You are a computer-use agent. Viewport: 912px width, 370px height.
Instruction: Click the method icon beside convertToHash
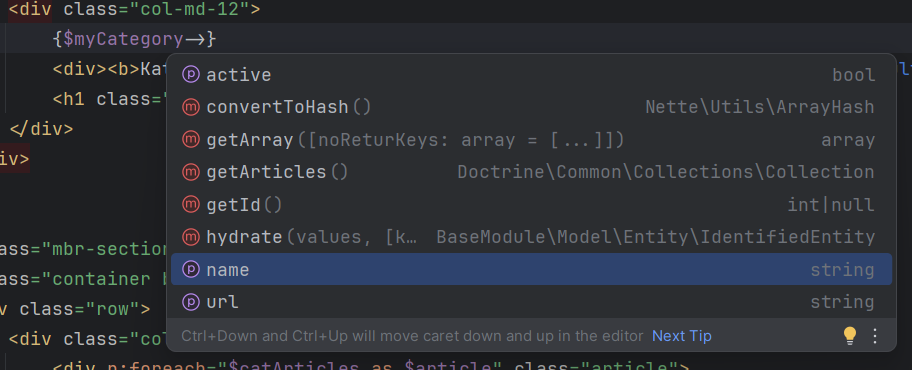pyautogui.click(x=191, y=107)
